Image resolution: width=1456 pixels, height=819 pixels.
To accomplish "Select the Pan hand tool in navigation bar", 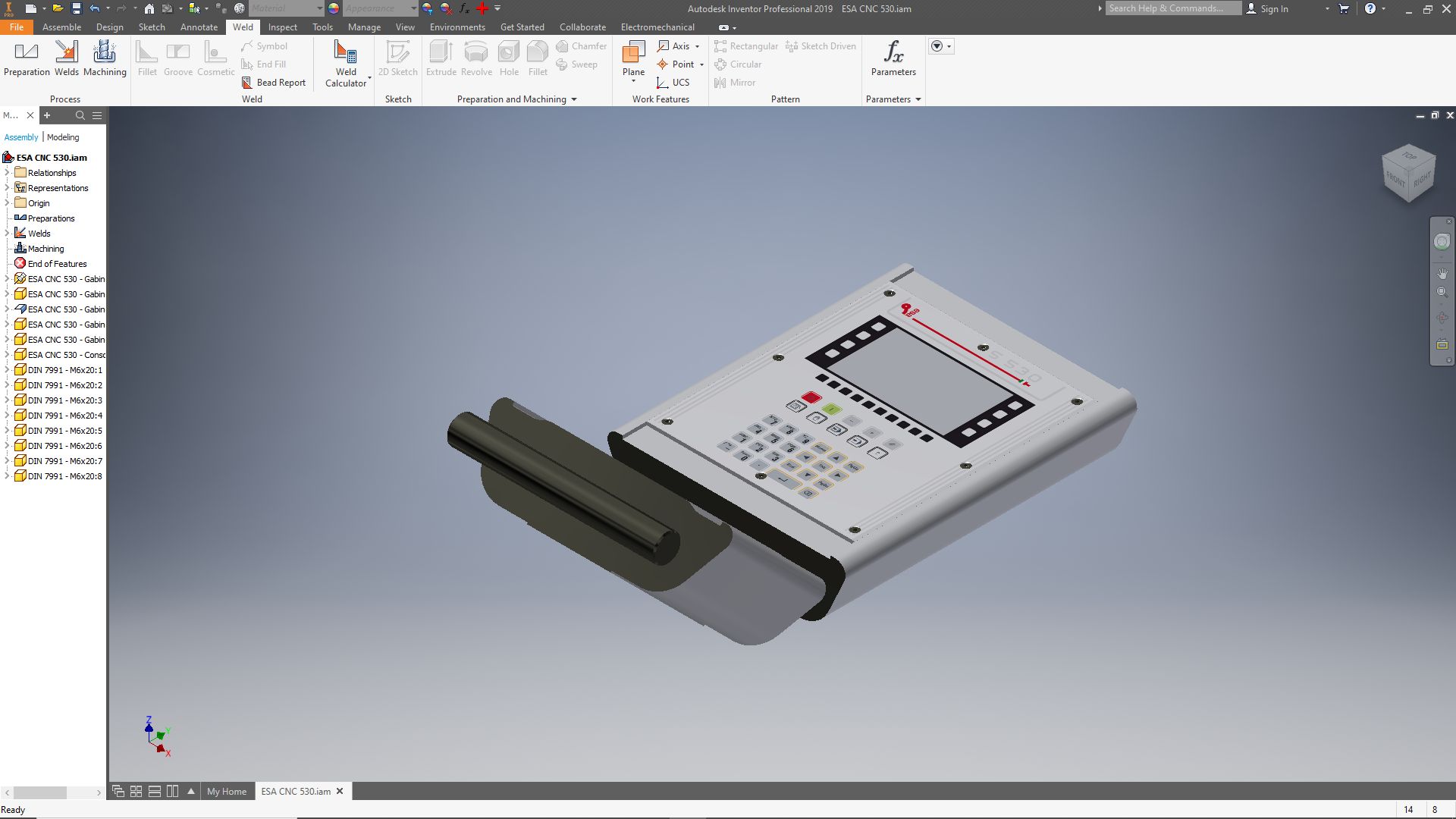I will [1442, 273].
